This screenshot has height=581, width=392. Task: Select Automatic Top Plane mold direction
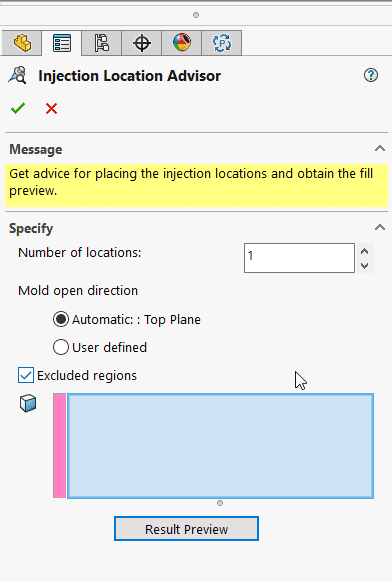tap(61, 319)
